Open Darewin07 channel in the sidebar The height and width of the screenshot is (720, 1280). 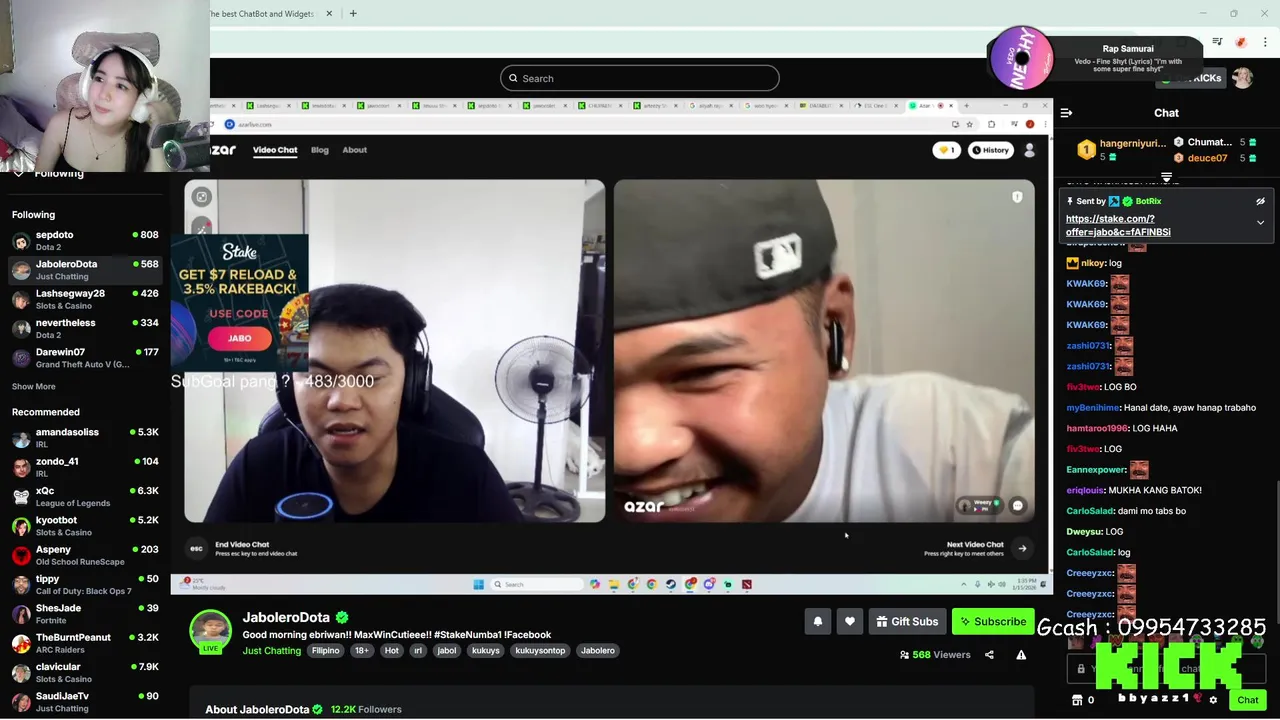85,358
